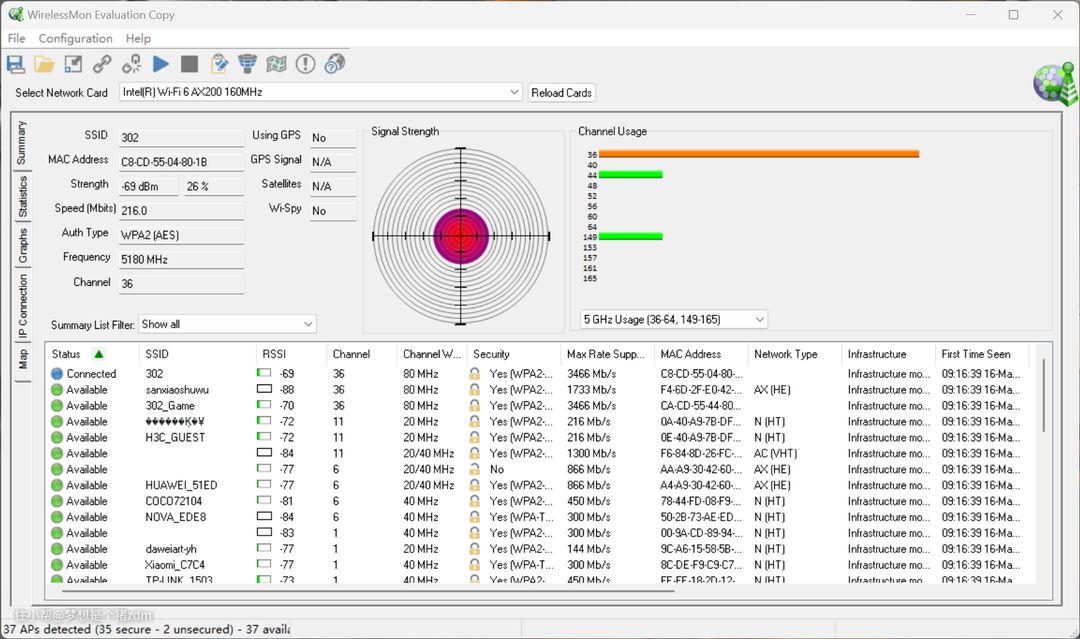
Task: Click the open folder toolbar icon
Action: [x=44, y=64]
